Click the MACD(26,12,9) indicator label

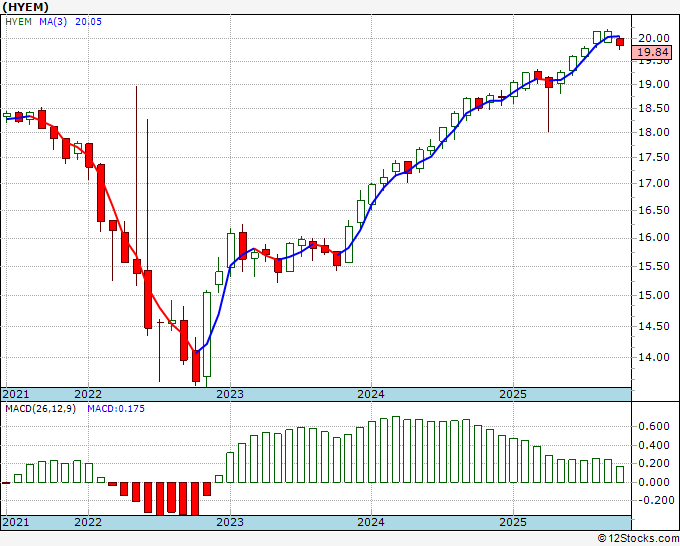[40, 409]
